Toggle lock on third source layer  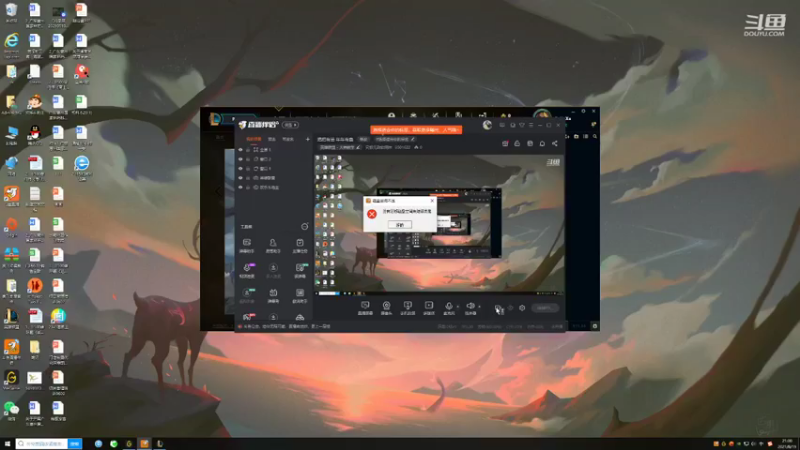[x=248, y=168]
